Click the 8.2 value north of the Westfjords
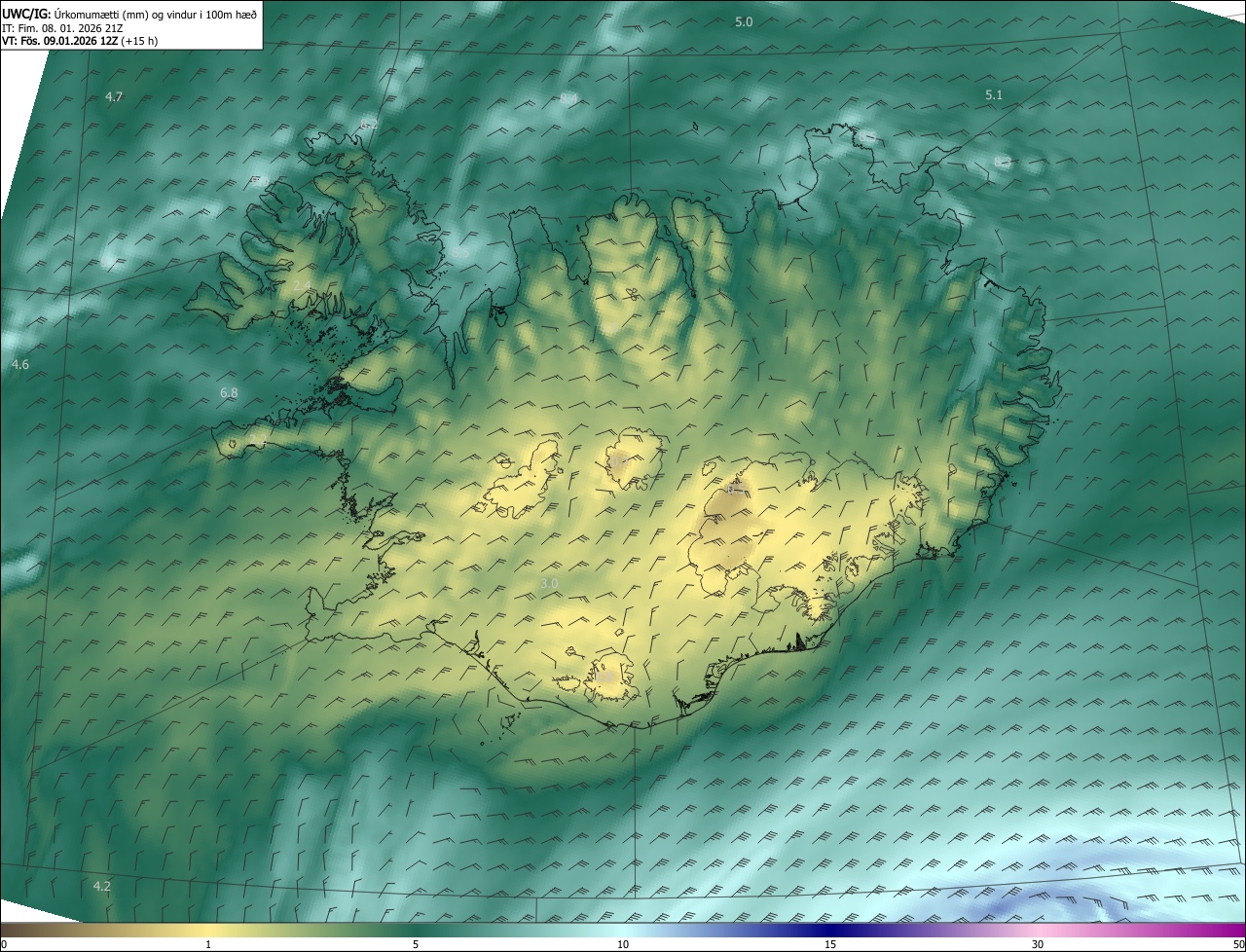Screen dimensions: 1246x952 pyautogui.click(x=368, y=124)
